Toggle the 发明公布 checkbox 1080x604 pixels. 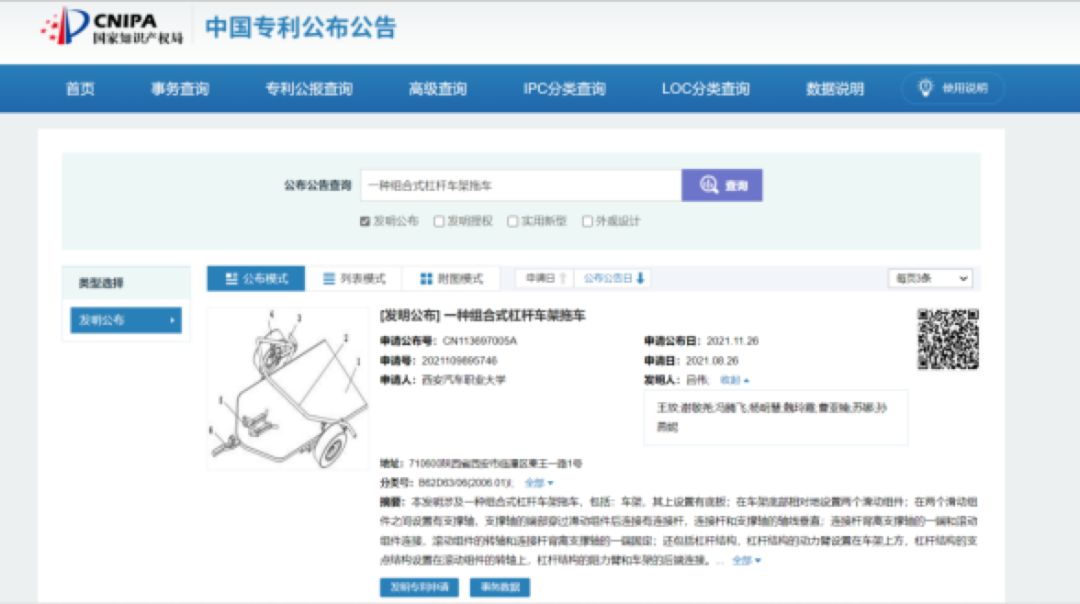tap(365, 221)
